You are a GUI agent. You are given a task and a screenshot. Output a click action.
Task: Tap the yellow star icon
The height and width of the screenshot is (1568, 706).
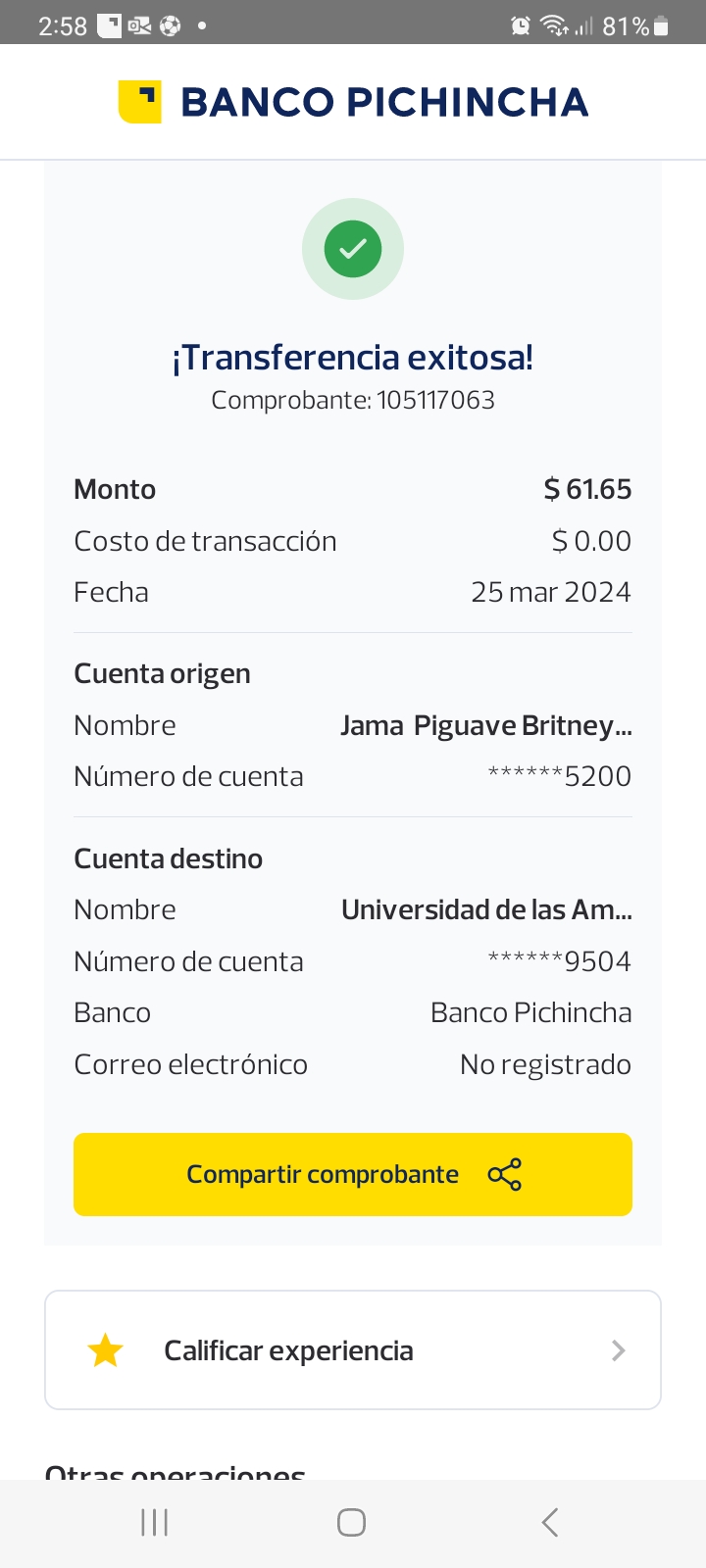(x=105, y=1350)
